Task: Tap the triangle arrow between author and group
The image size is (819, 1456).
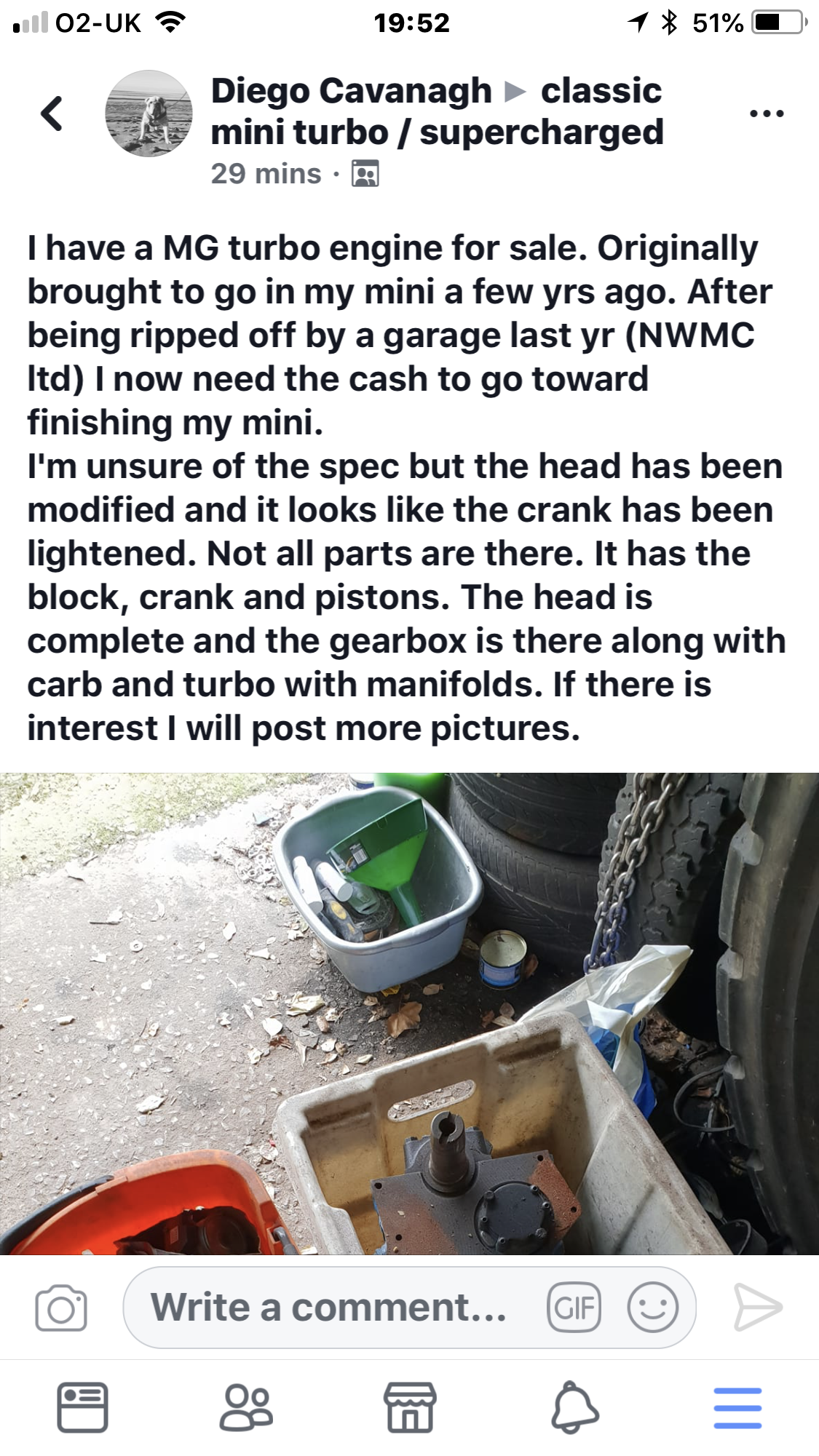Action: 515,92
